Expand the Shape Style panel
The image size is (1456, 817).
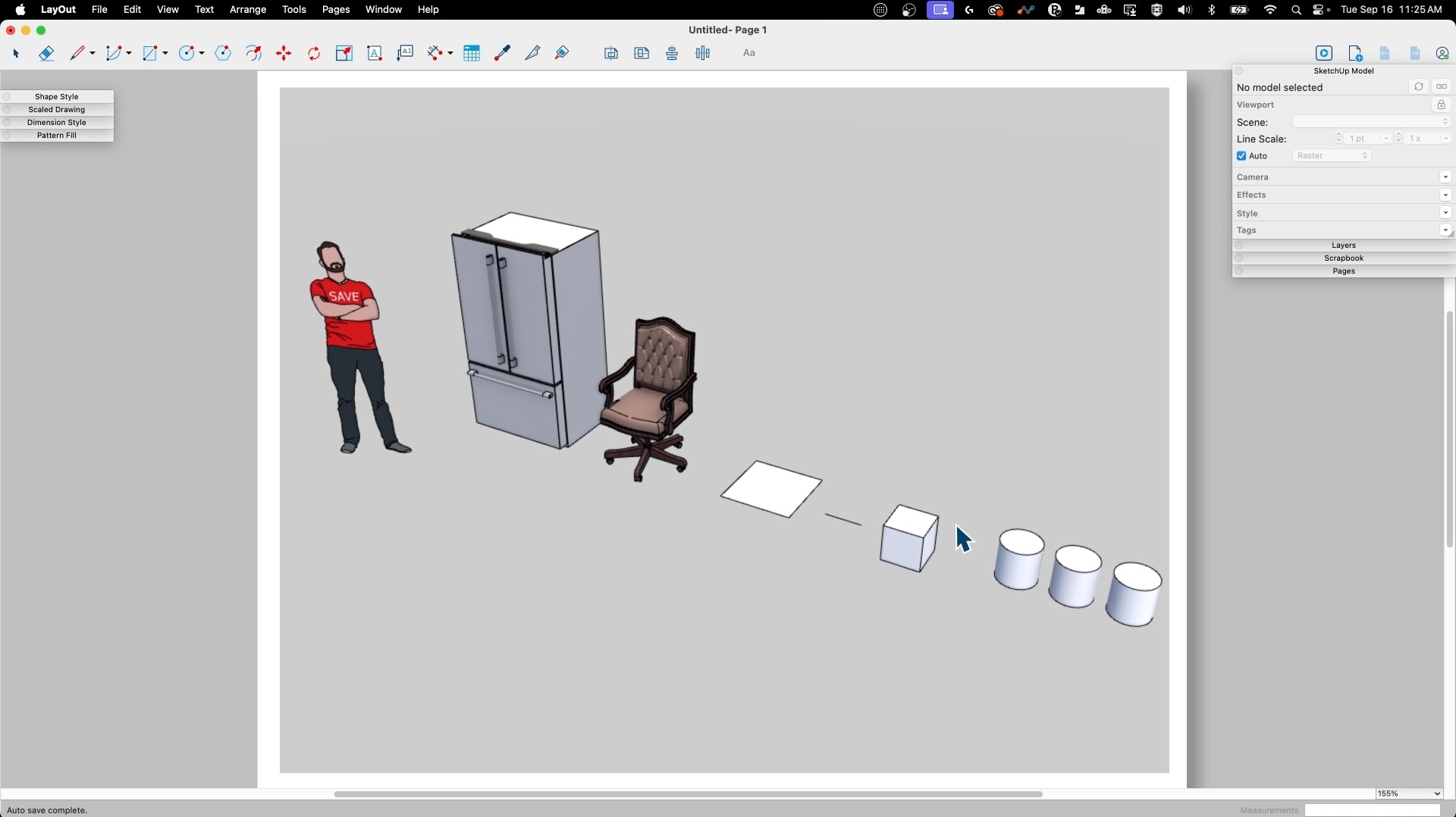pyautogui.click(x=58, y=97)
